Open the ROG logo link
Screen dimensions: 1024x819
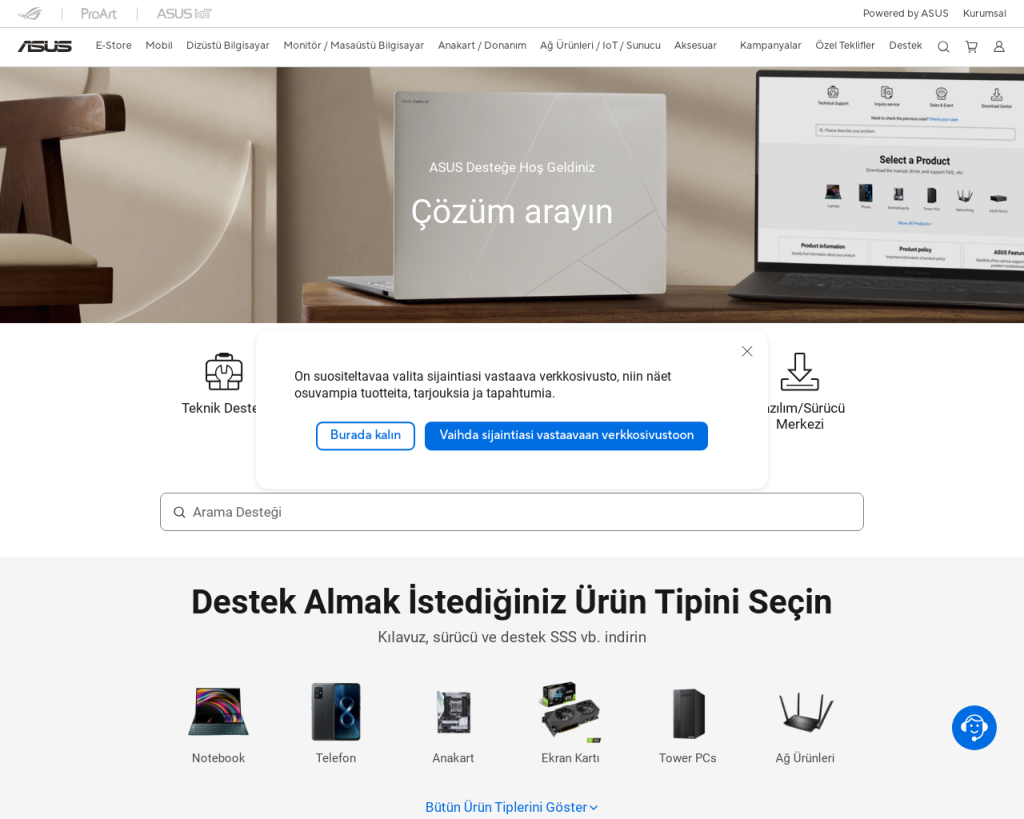coord(30,14)
